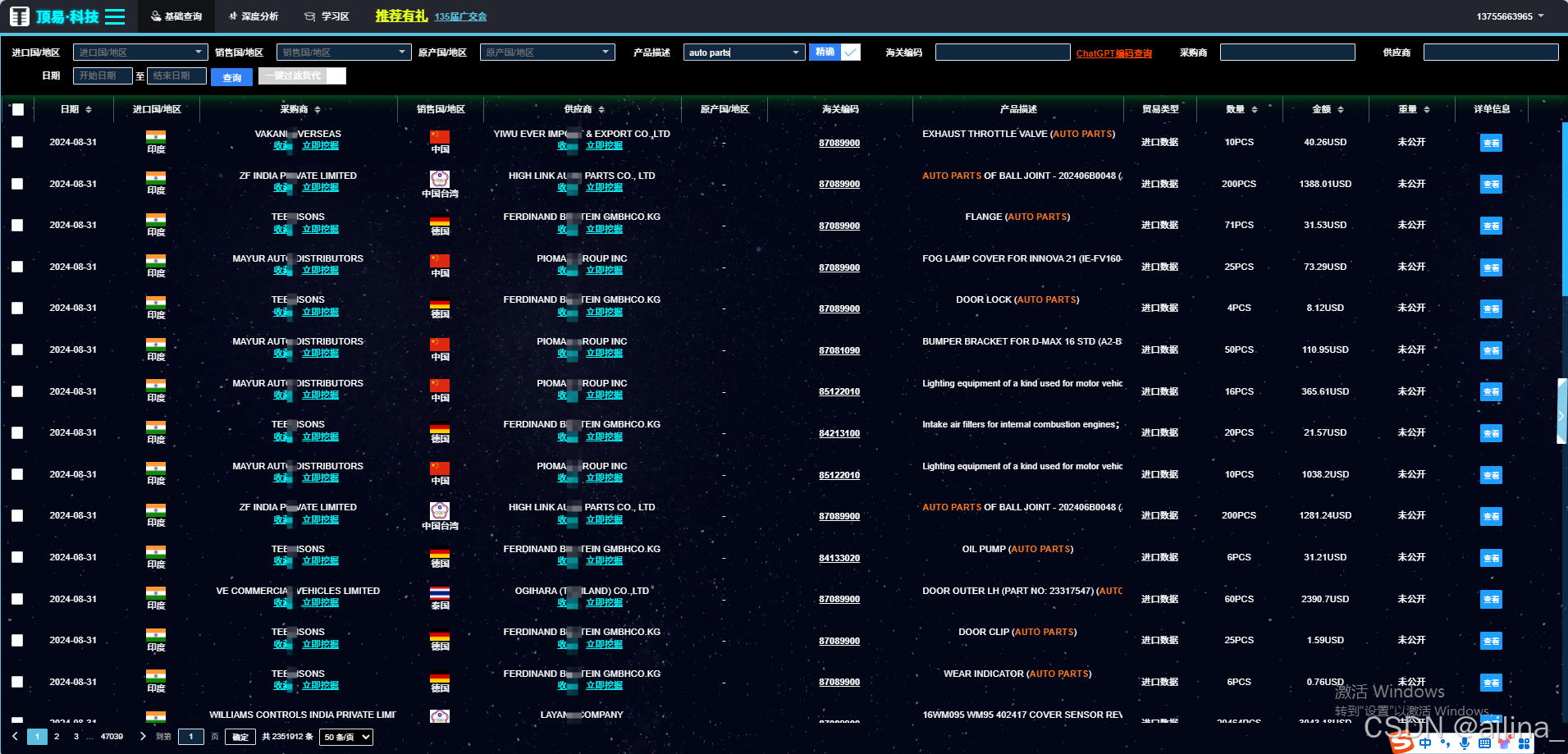The width and height of the screenshot is (1568, 754).
Task: View details of FLANGE (AUTO PARTS) row
Action: (x=1491, y=226)
